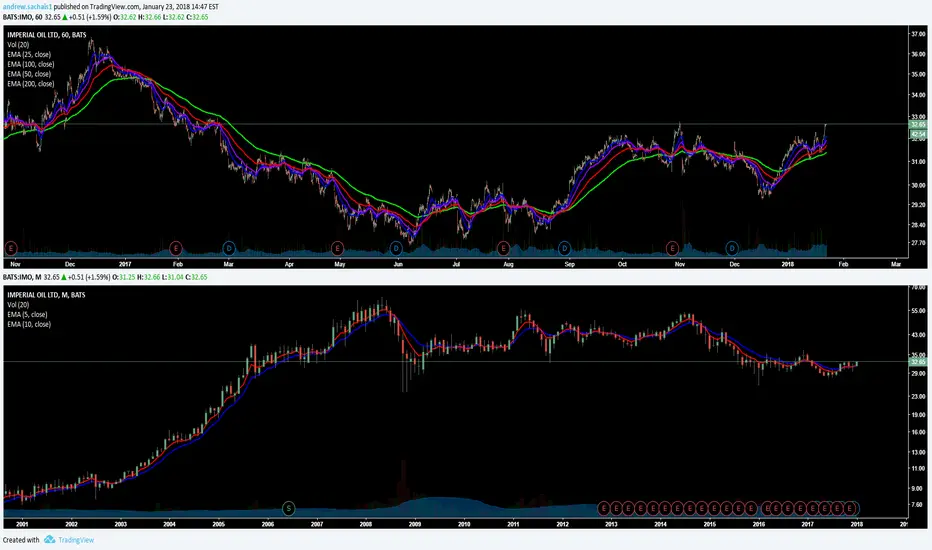Click 2017 label on hourly time axis
Viewport: 932px width, 550px height.
tap(125, 264)
